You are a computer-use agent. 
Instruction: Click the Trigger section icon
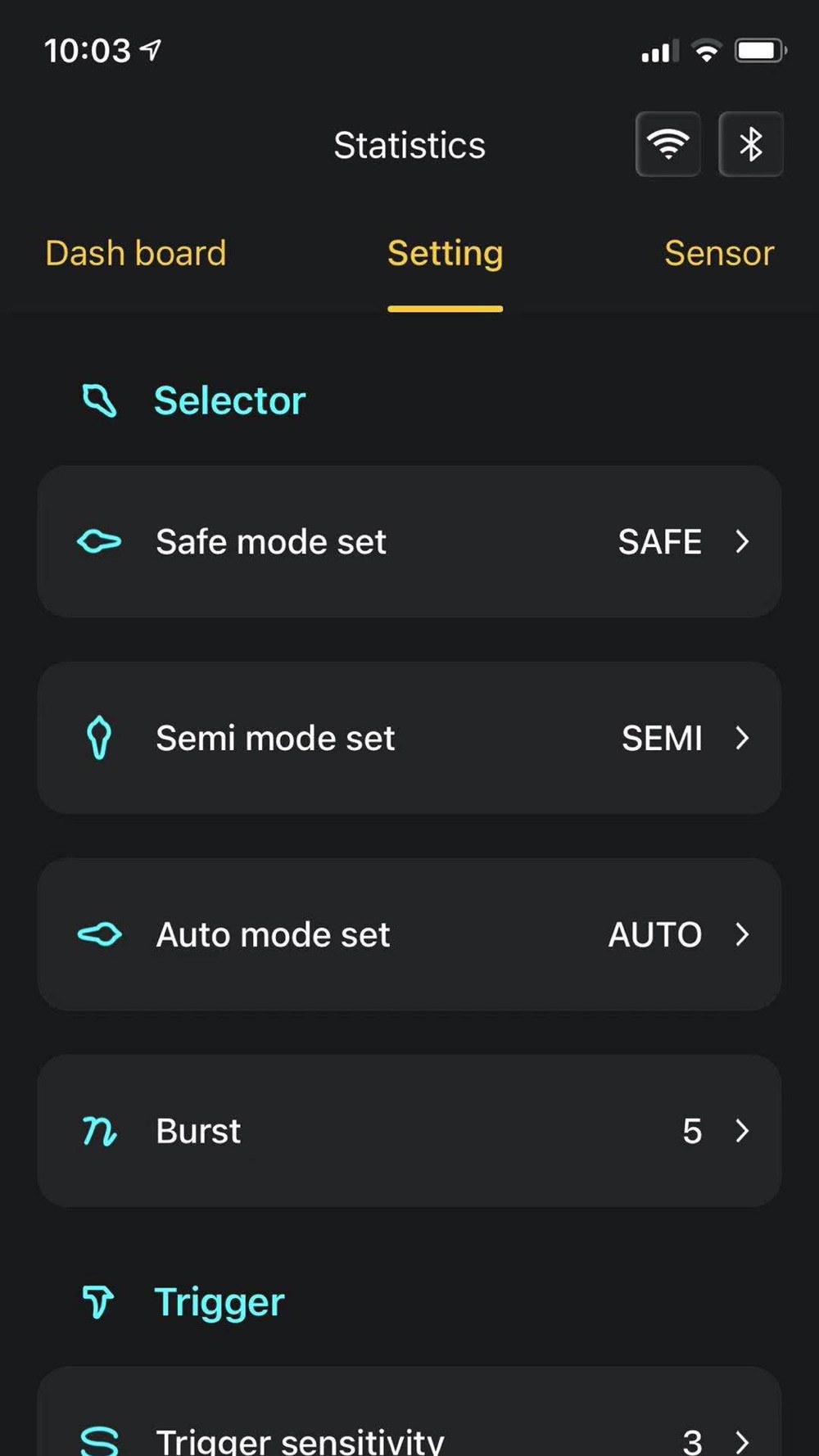[x=98, y=1301]
